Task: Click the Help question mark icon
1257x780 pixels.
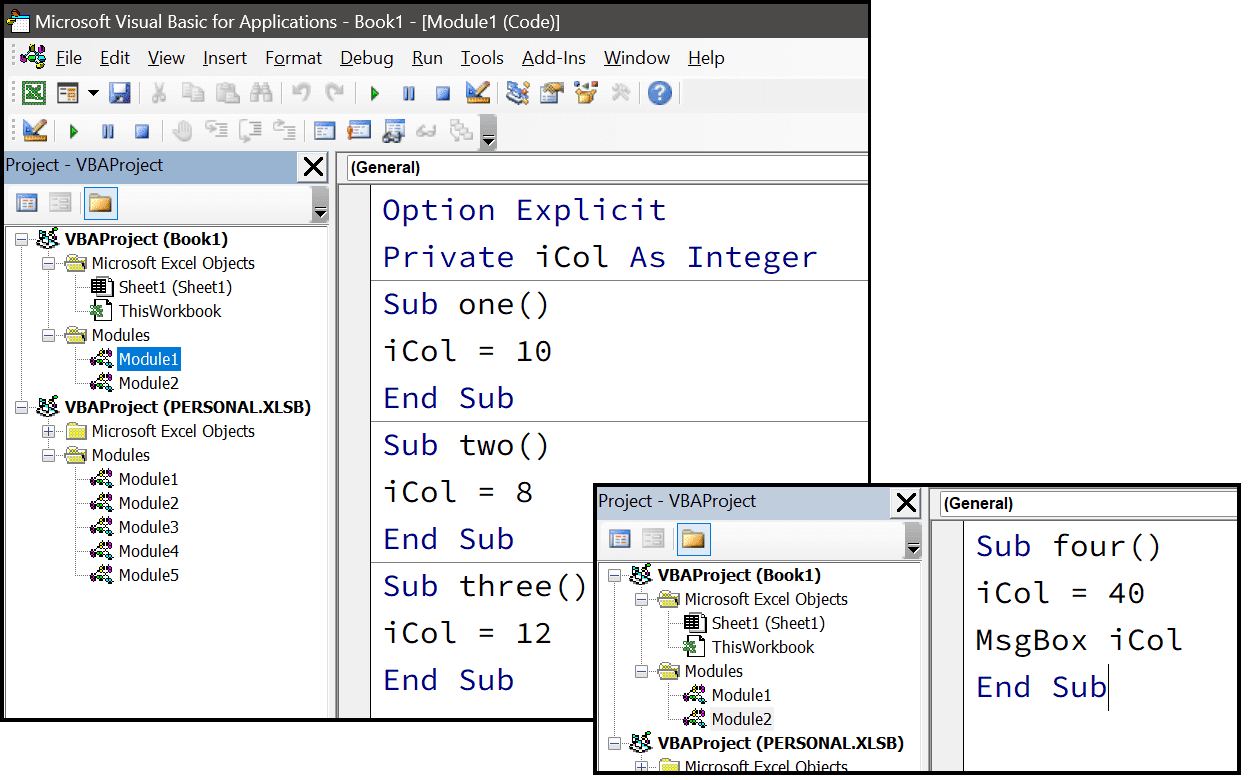Action: click(658, 92)
